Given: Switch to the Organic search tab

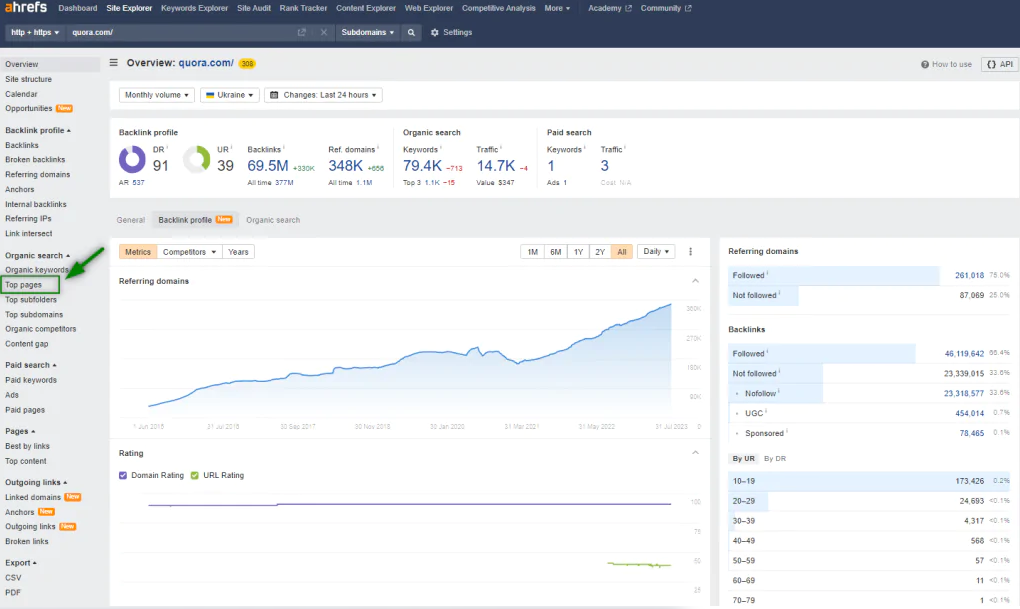Looking at the screenshot, I should coord(273,220).
